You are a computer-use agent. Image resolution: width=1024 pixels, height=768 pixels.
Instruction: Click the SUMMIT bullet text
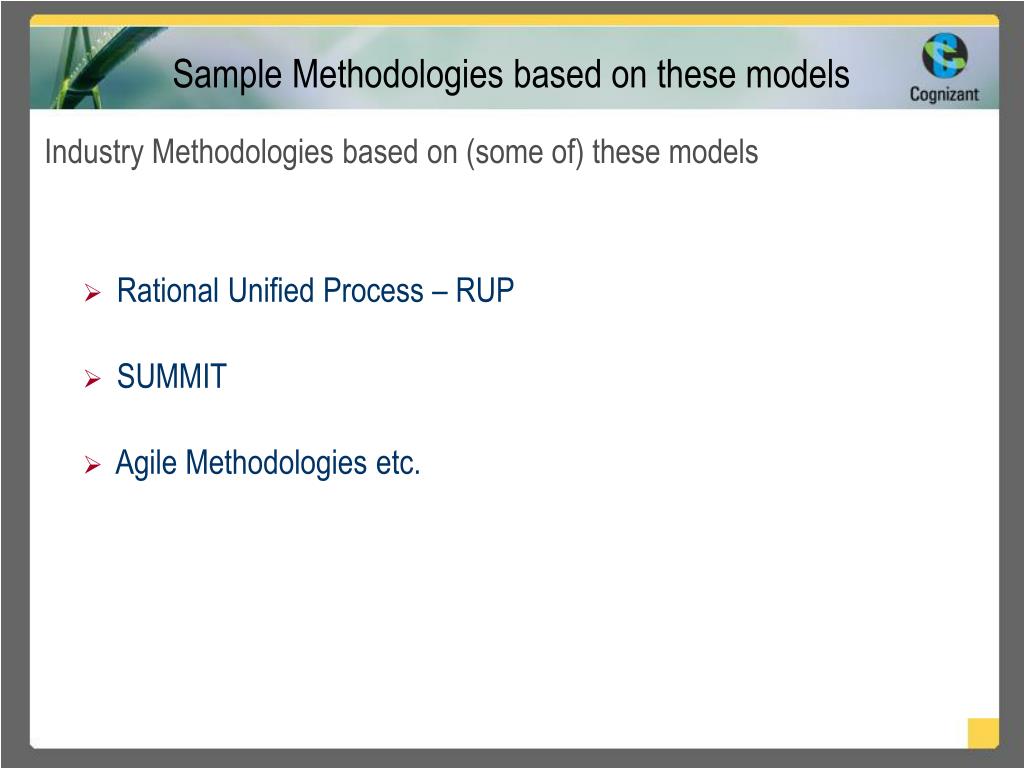(171, 377)
